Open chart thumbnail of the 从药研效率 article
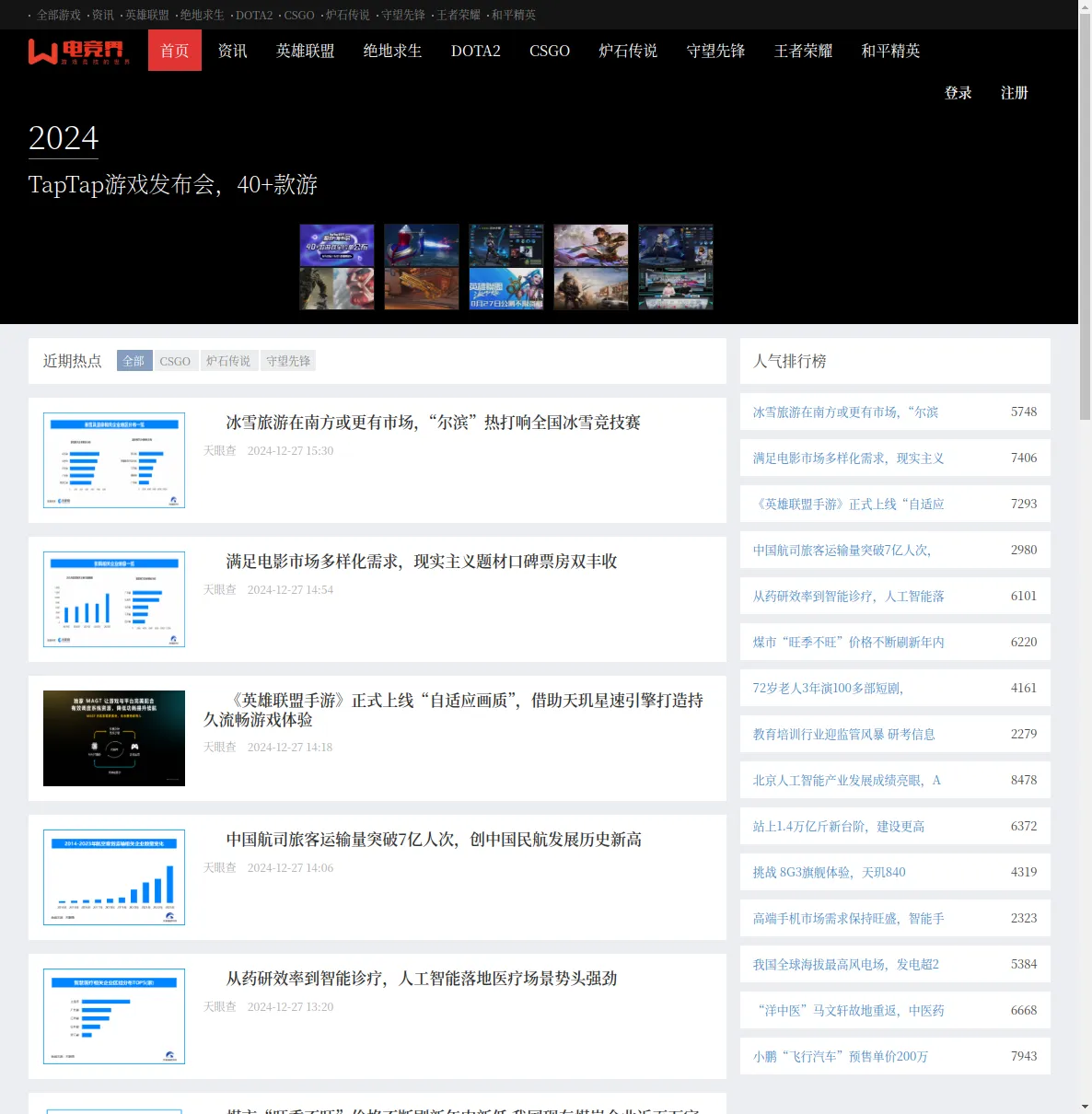 pyautogui.click(x=114, y=1016)
